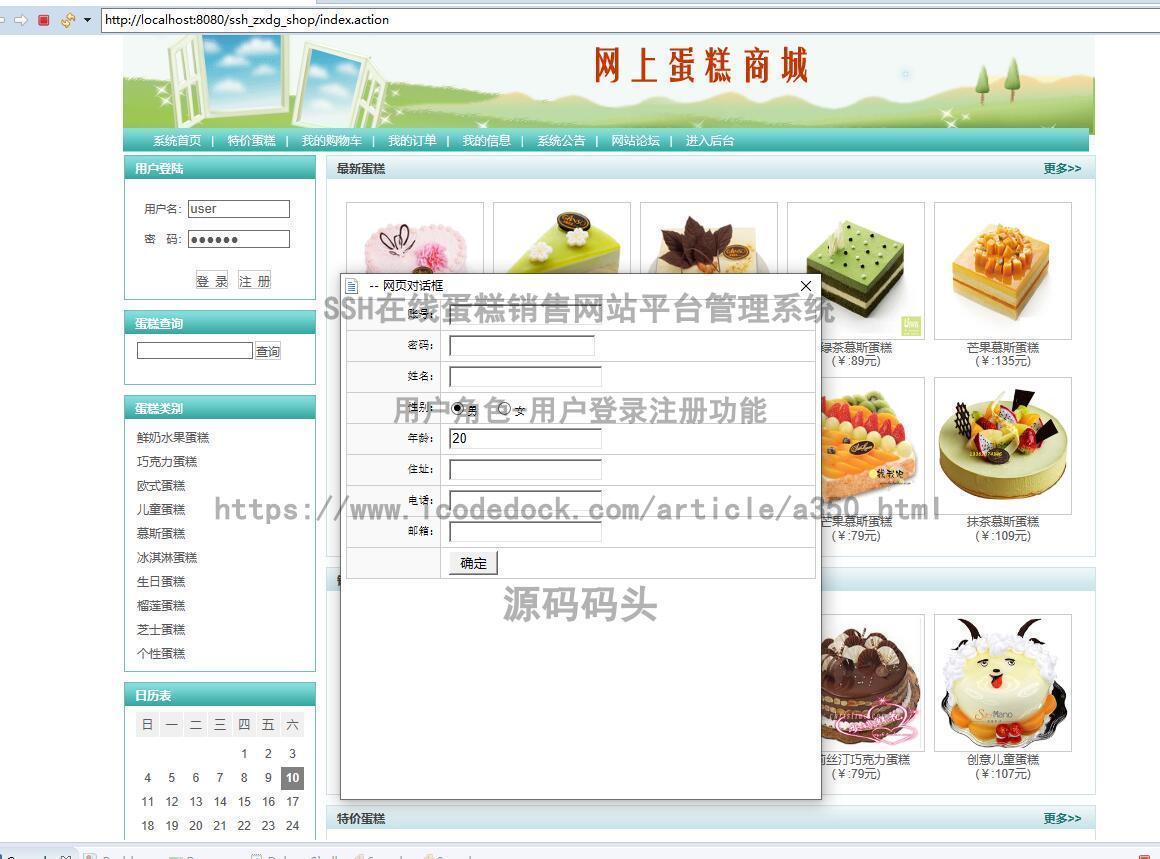
Task: Click the 确定 button in registration dialog
Action: [473, 563]
